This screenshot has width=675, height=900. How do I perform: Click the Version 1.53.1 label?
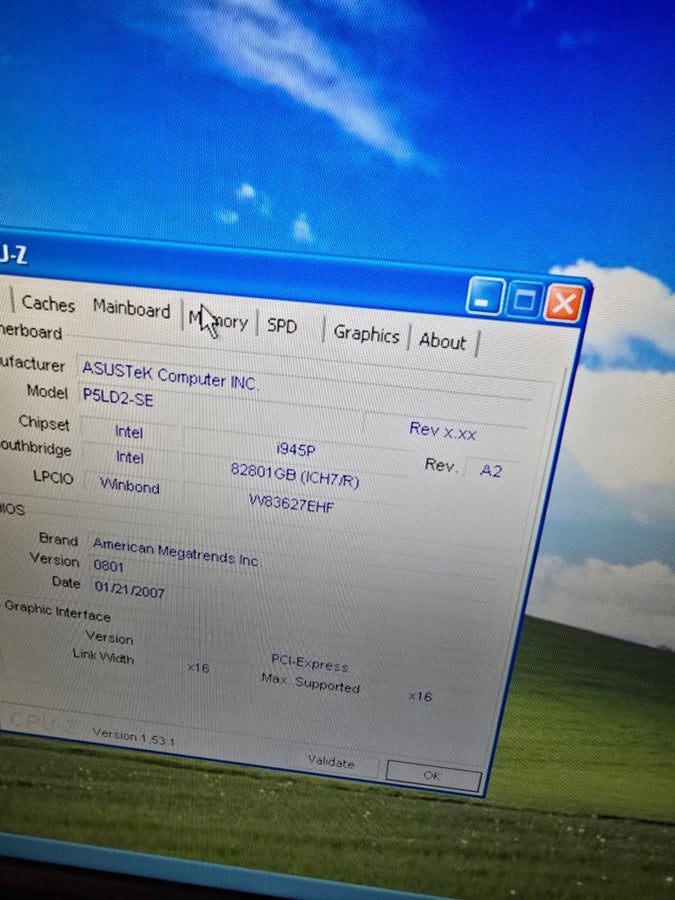(x=133, y=736)
